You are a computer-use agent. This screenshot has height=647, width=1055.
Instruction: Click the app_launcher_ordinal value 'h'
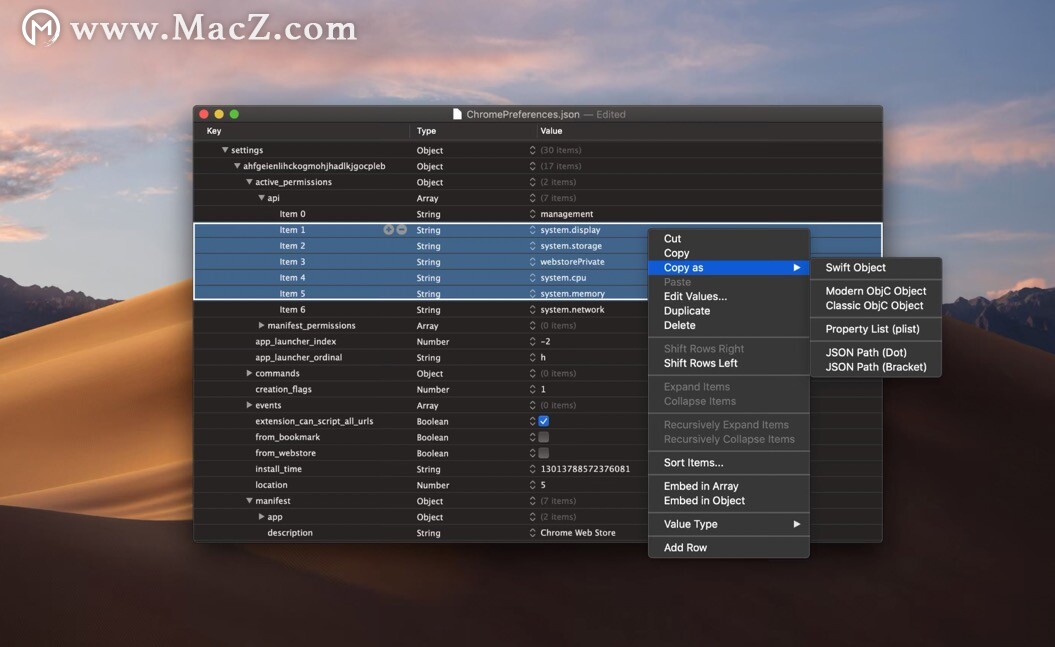click(543, 357)
